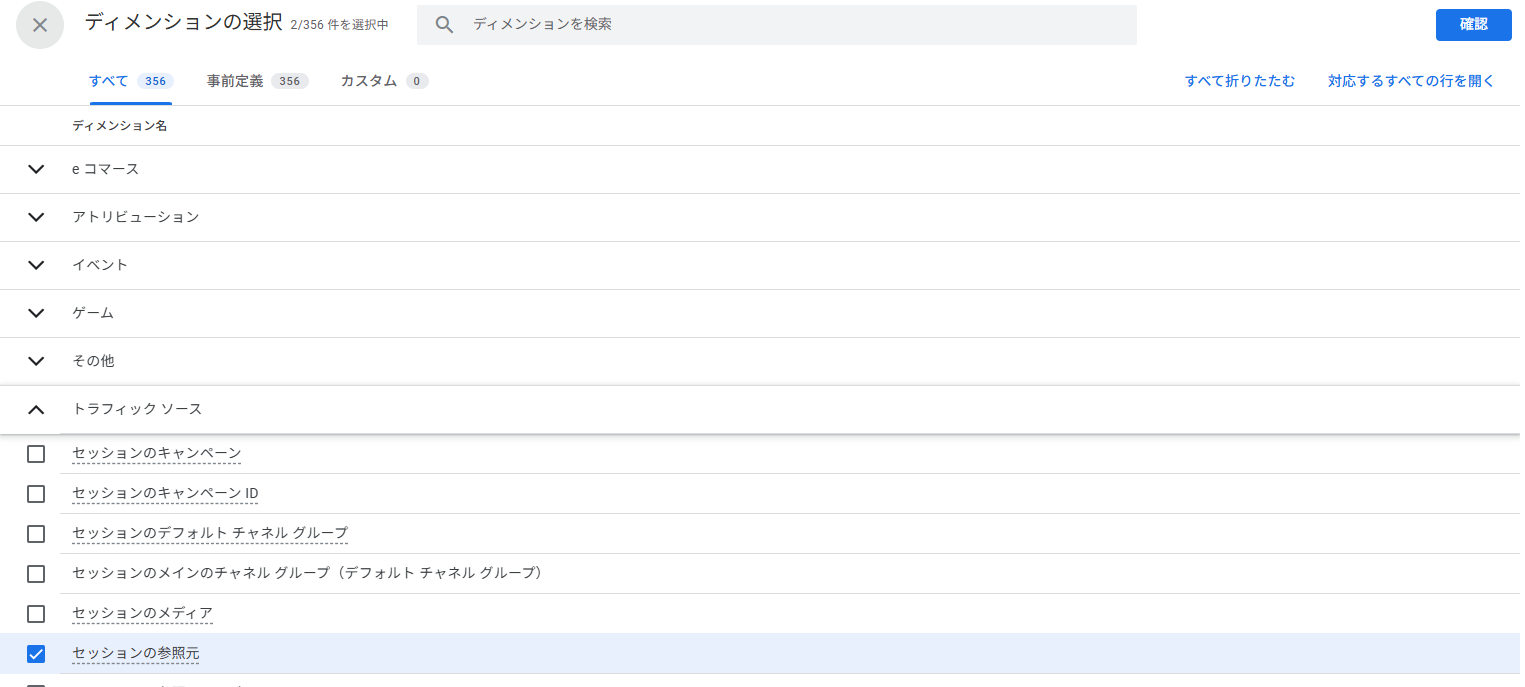Check セッションのキャンペーン checkbox
The image size is (1525, 687).
tap(36, 454)
